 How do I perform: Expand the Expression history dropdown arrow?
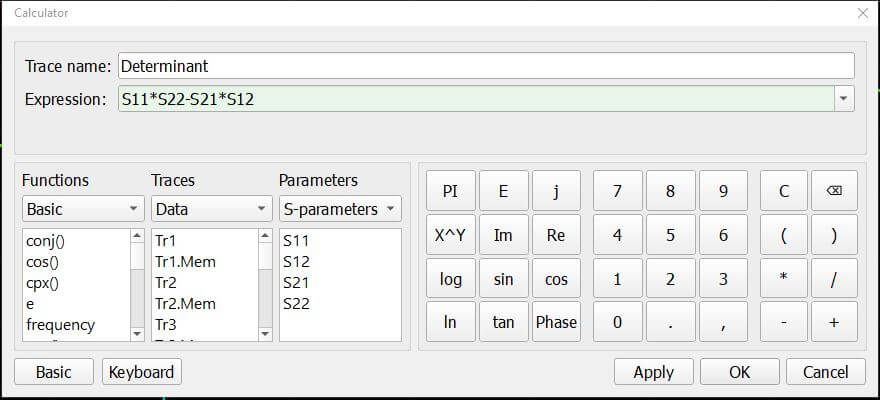coord(843,99)
